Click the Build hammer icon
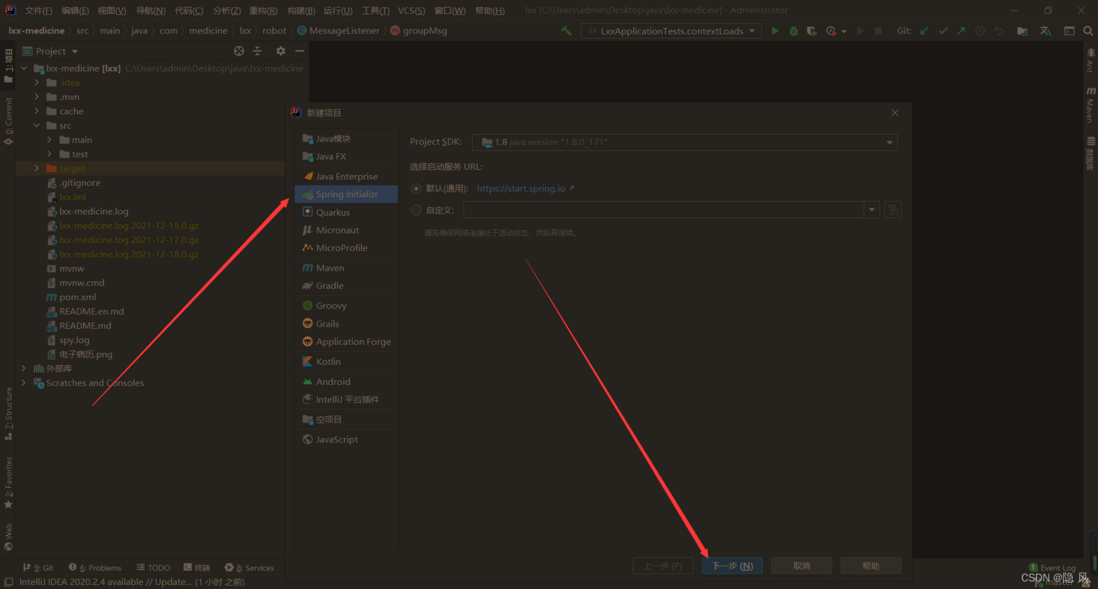Image resolution: width=1098 pixels, height=589 pixels. pyautogui.click(x=567, y=31)
